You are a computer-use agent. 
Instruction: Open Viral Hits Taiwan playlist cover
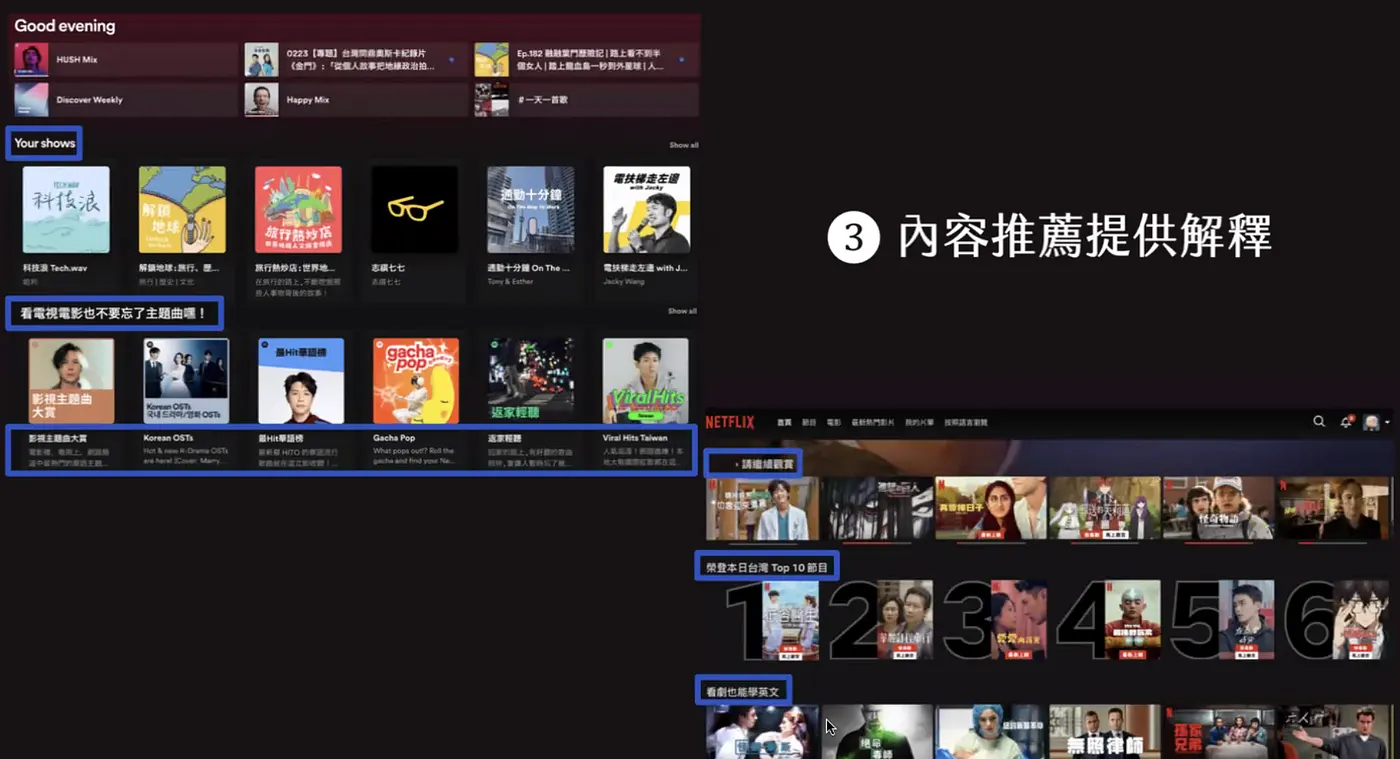(x=646, y=381)
